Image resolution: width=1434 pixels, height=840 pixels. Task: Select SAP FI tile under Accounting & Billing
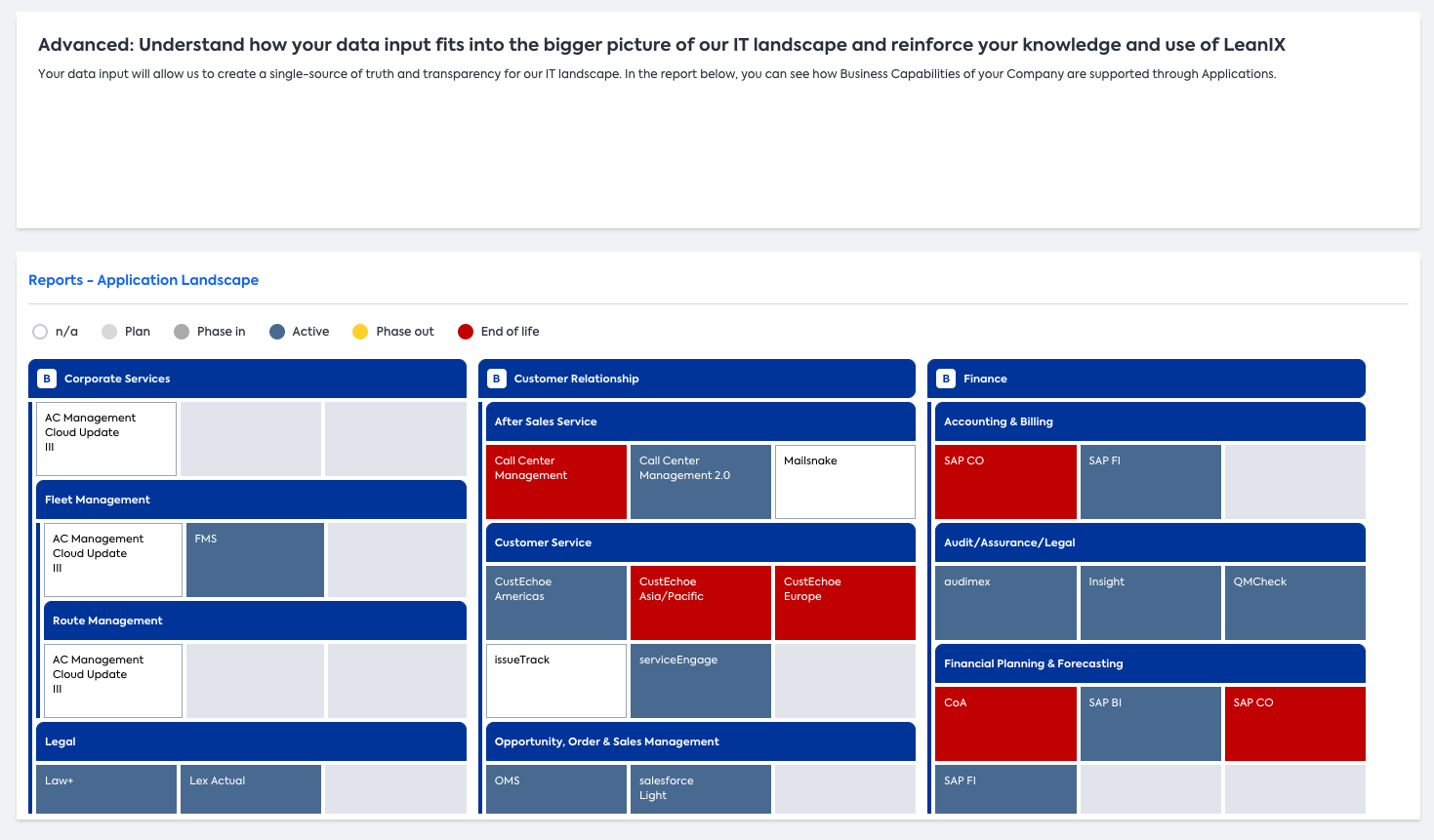tap(1151, 482)
